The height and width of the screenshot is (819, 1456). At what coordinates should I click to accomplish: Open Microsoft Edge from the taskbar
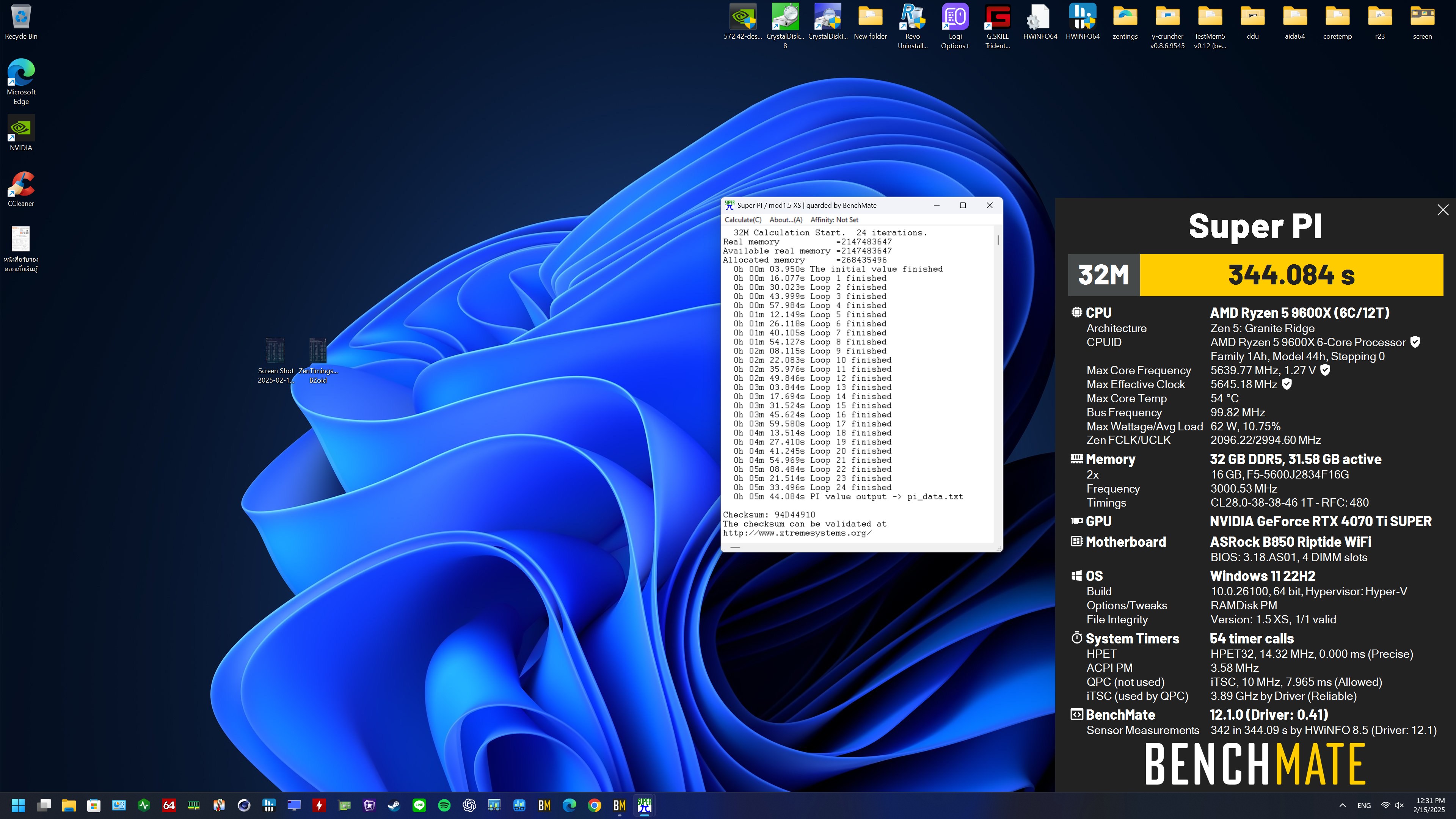pyautogui.click(x=569, y=805)
